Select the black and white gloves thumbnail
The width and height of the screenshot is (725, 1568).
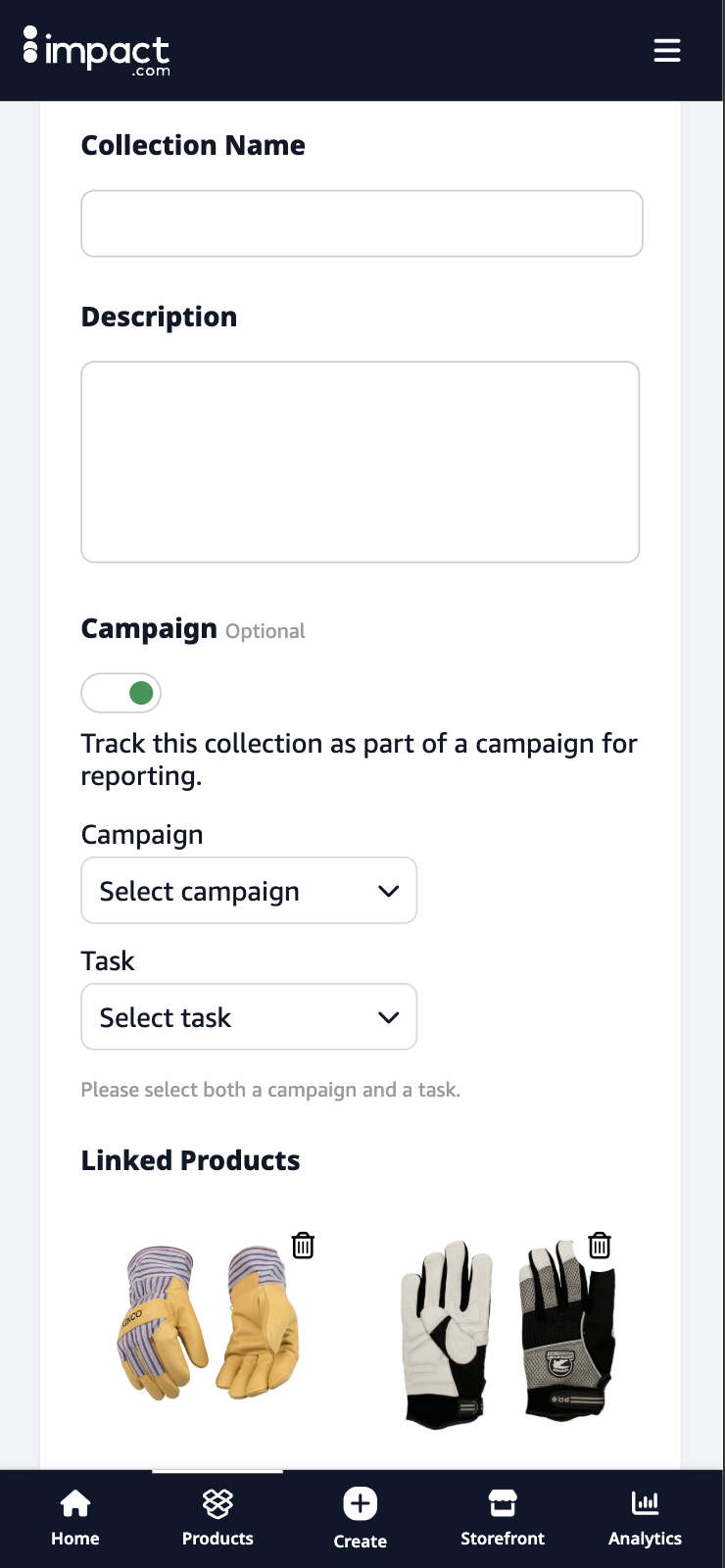[x=507, y=1331]
